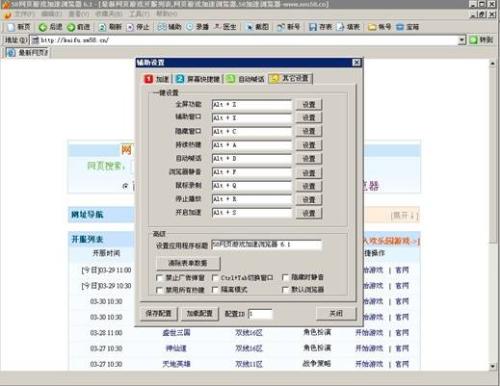Click the 停止 stop toolbar icon
Screen dimensions: 500x386
point(130,27)
